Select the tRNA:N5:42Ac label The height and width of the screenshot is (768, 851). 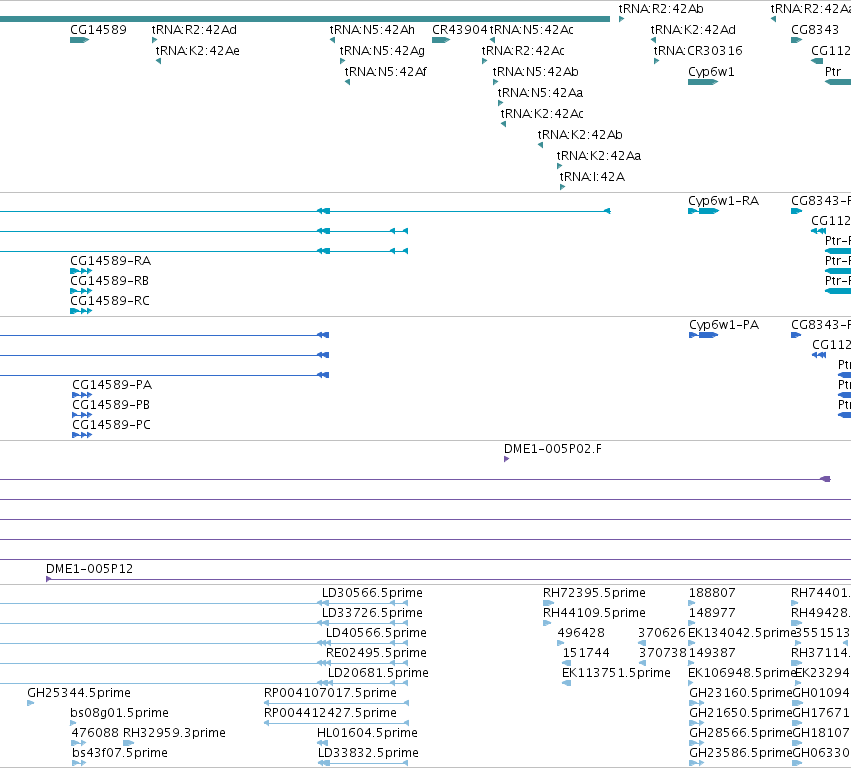[x=531, y=30]
